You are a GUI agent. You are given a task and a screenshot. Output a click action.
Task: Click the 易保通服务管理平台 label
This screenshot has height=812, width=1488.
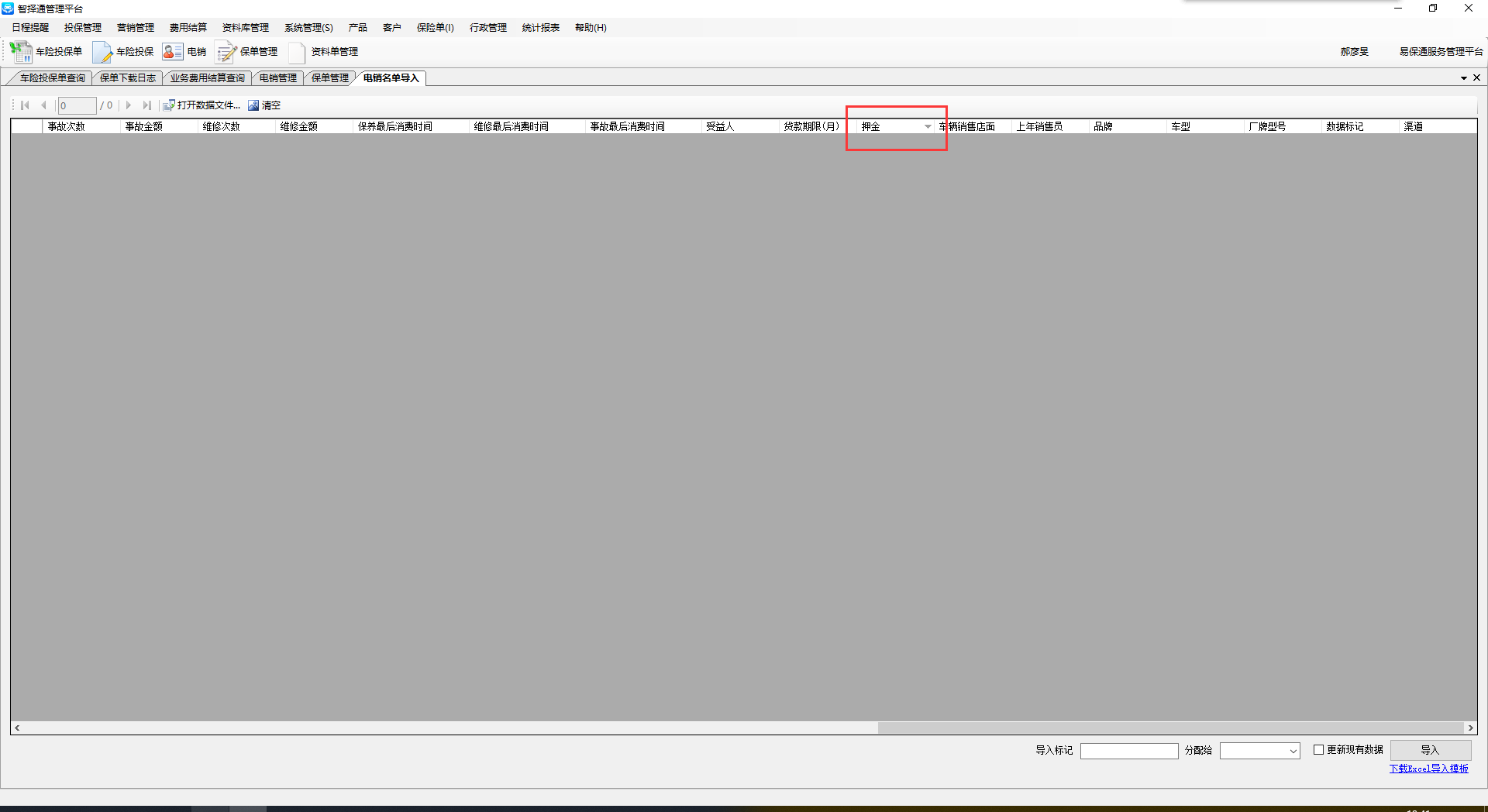point(1441,52)
